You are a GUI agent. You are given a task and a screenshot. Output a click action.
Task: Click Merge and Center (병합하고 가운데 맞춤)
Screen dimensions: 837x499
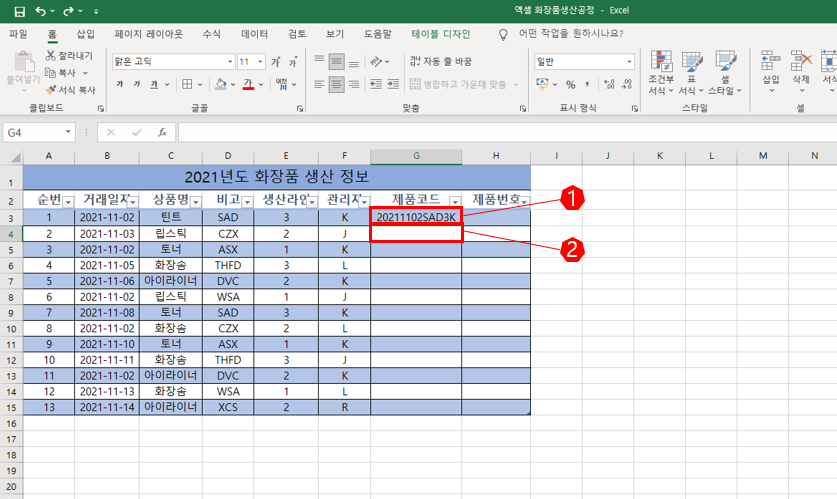click(458, 84)
